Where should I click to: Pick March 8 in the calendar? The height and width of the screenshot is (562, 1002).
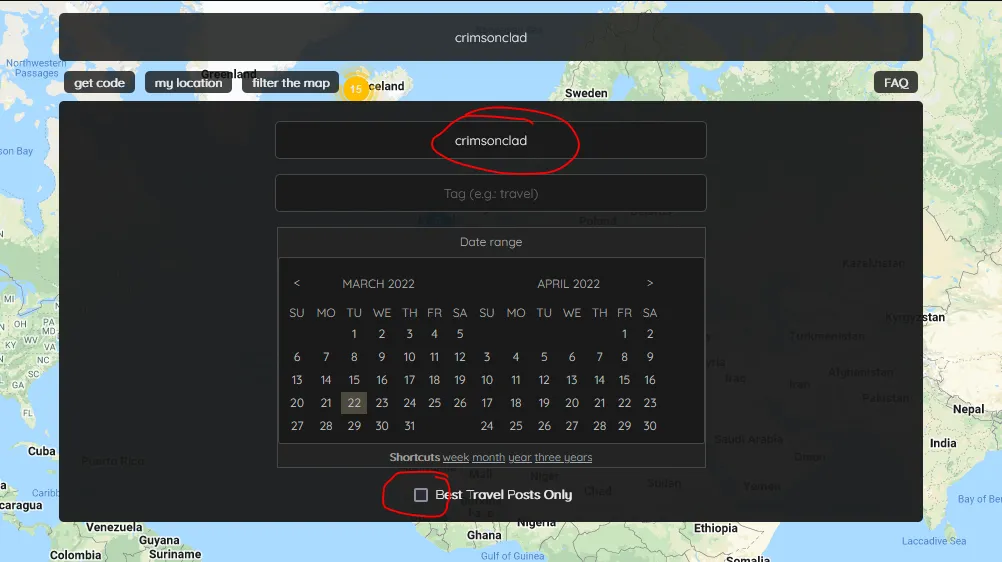tap(354, 357)
